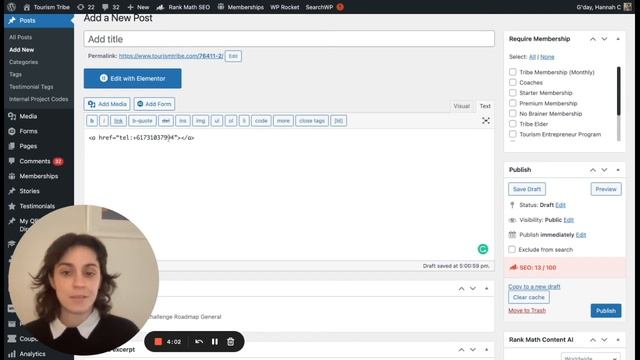Check the Premium Membership box

coord(513,103)
